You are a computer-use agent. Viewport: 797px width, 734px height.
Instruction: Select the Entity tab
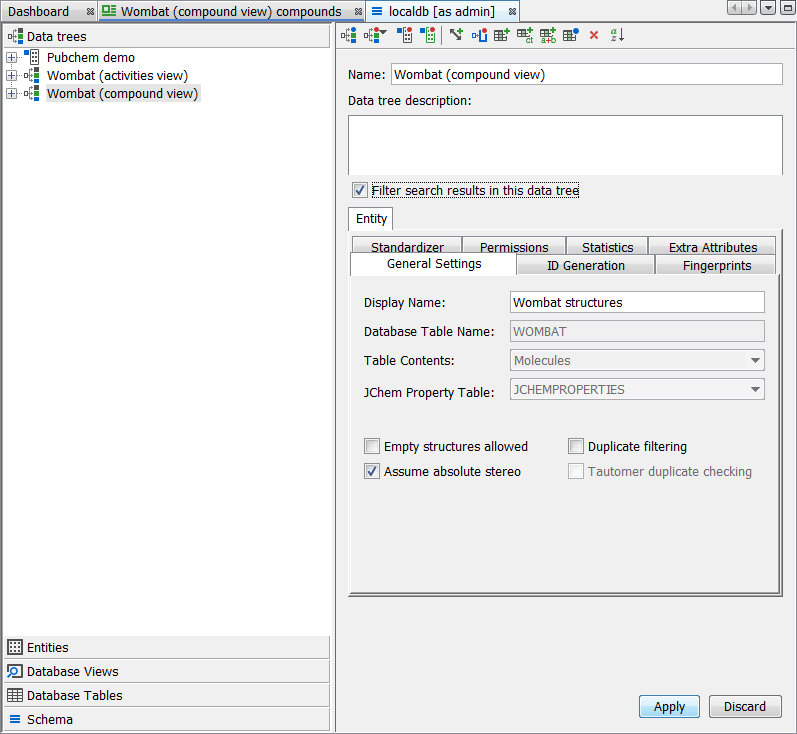[x=371, y=219]
